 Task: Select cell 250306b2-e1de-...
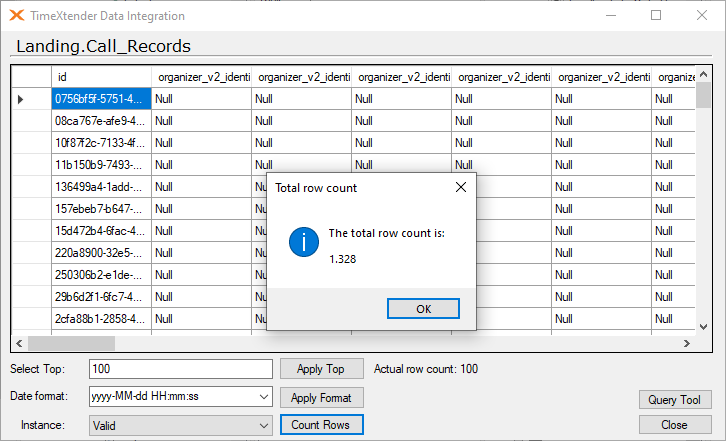[101, 275]
